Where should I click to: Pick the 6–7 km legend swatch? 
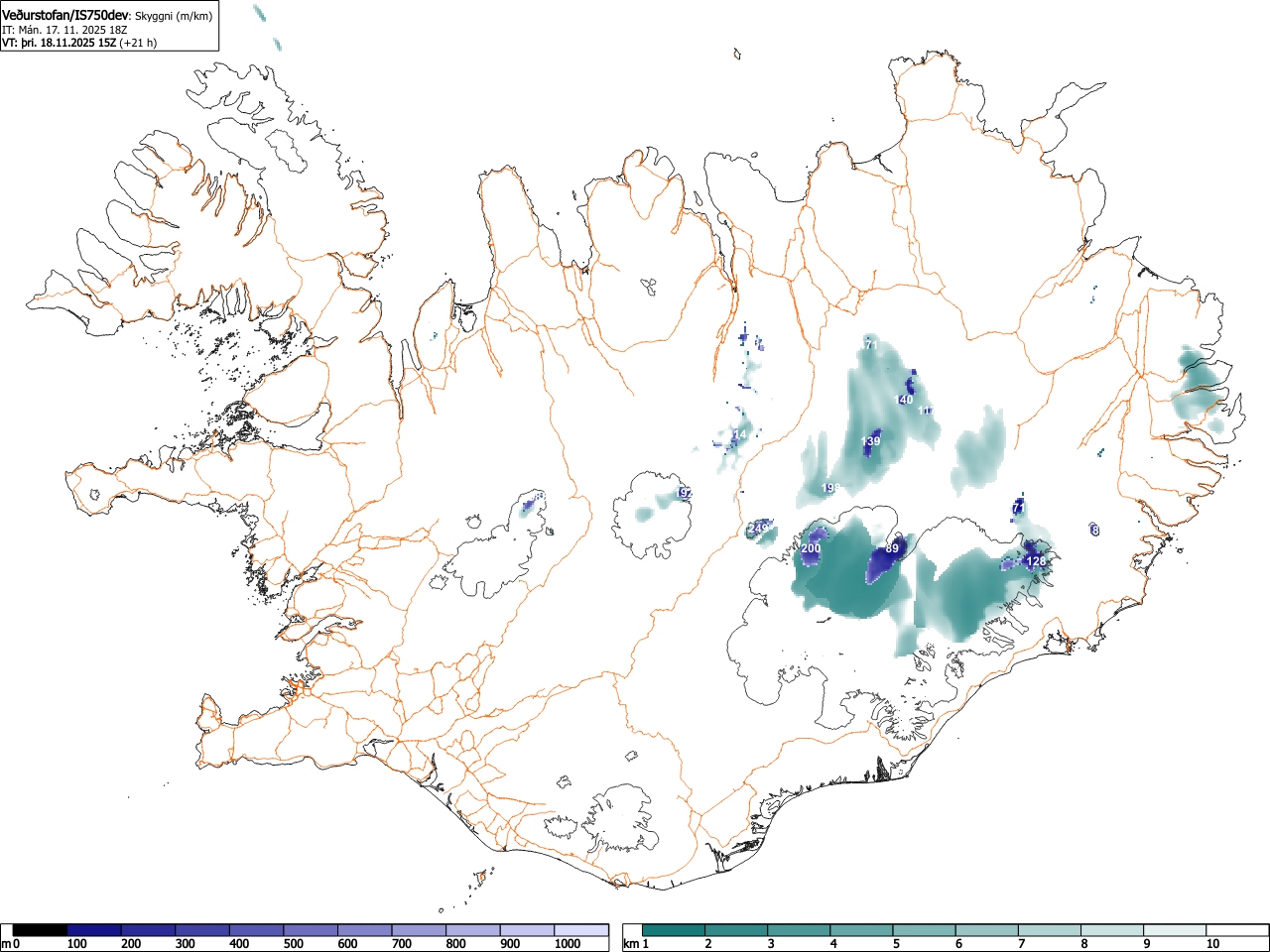pyautogui.click(x=987, y=930)
